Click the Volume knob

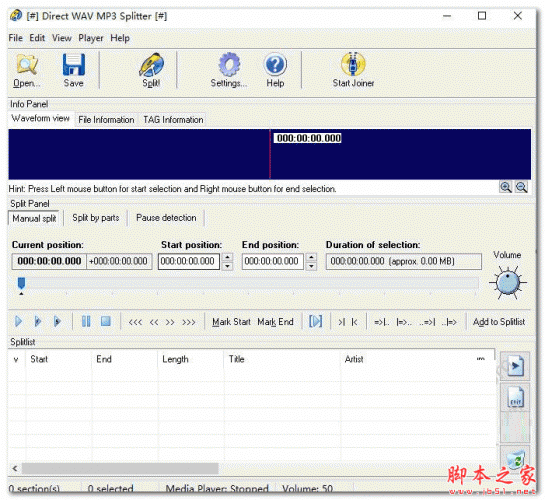(508, 282)
